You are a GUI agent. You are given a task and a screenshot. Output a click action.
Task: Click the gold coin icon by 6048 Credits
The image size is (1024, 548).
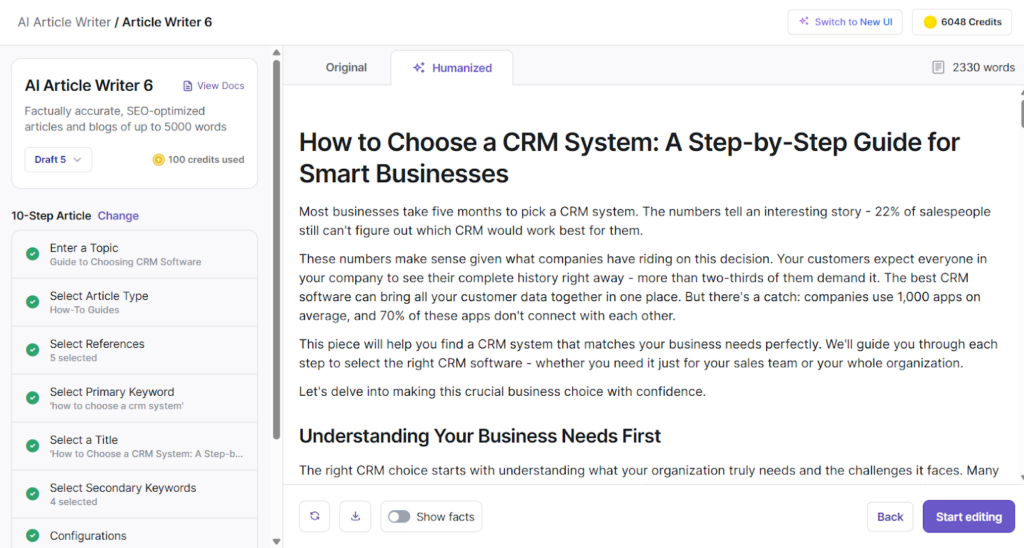click(x=930, y=22)
